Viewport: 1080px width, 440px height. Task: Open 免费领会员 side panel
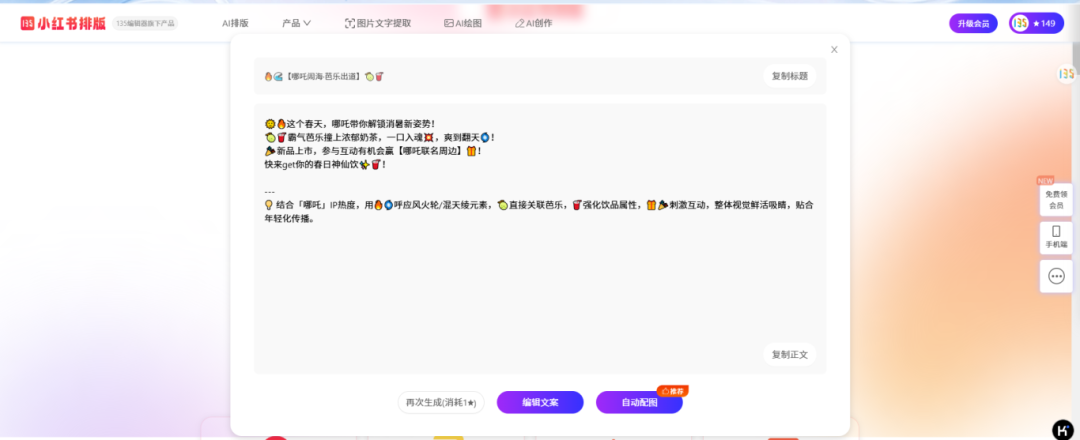click(x=1056, y=200)
